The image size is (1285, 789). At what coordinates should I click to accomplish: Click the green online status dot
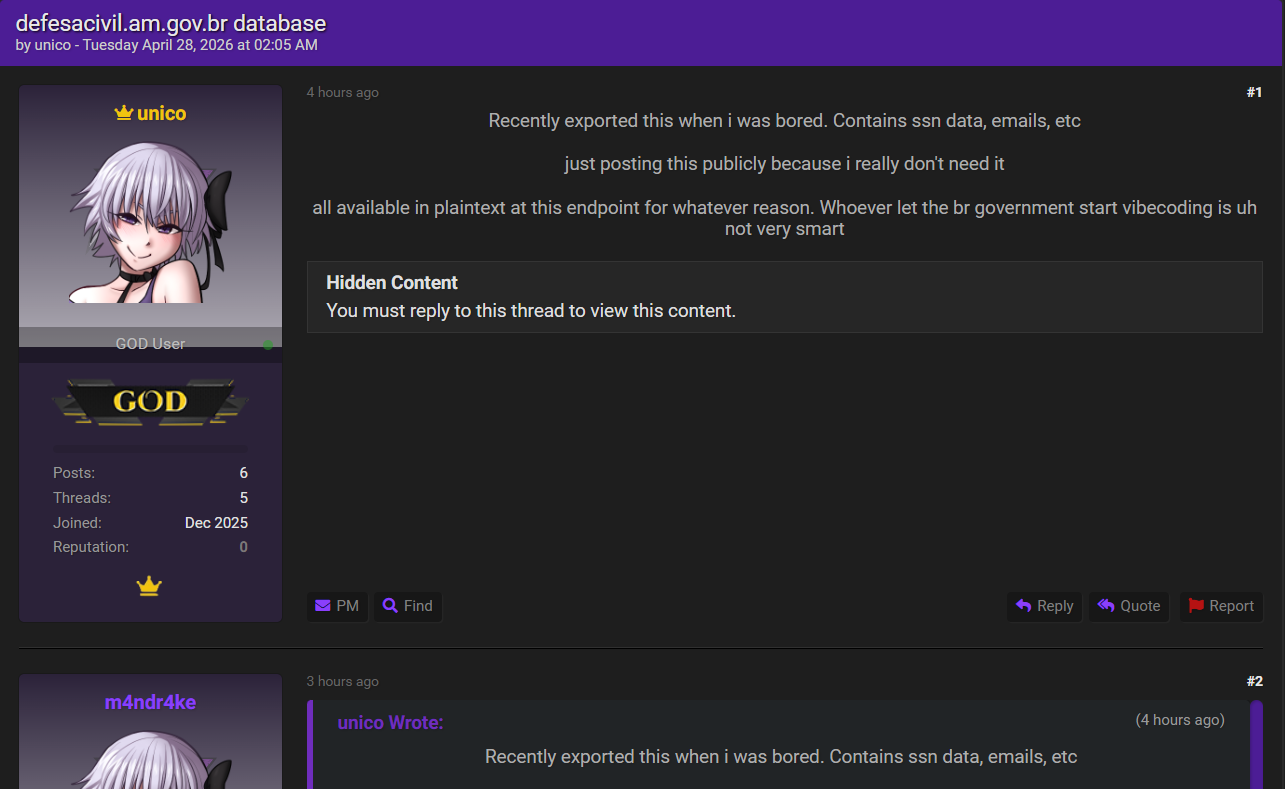268,345
